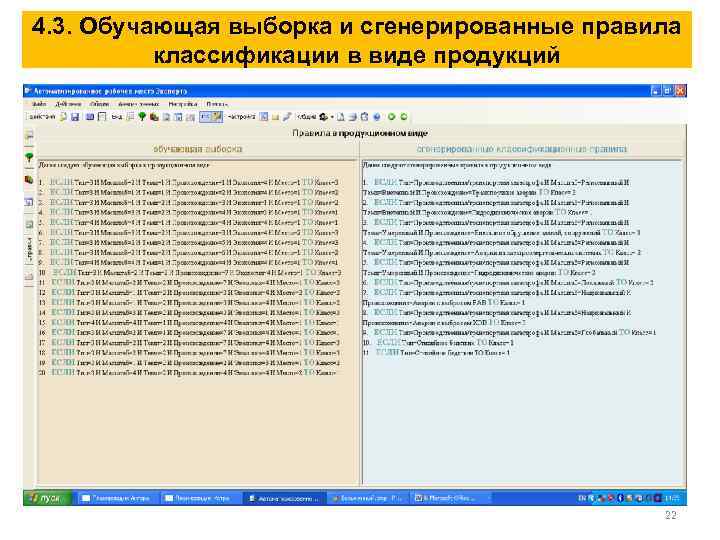
Task: Click the topmost left sidebar icon
Action: pos(29,135)
